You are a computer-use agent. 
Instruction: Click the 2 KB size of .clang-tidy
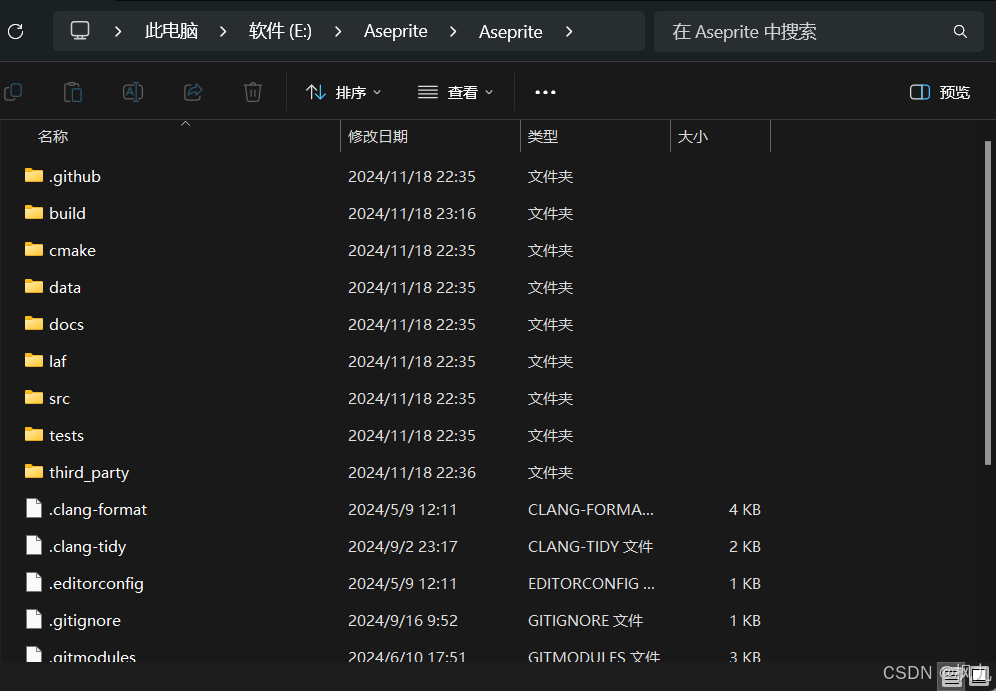(x=744, y=546)
